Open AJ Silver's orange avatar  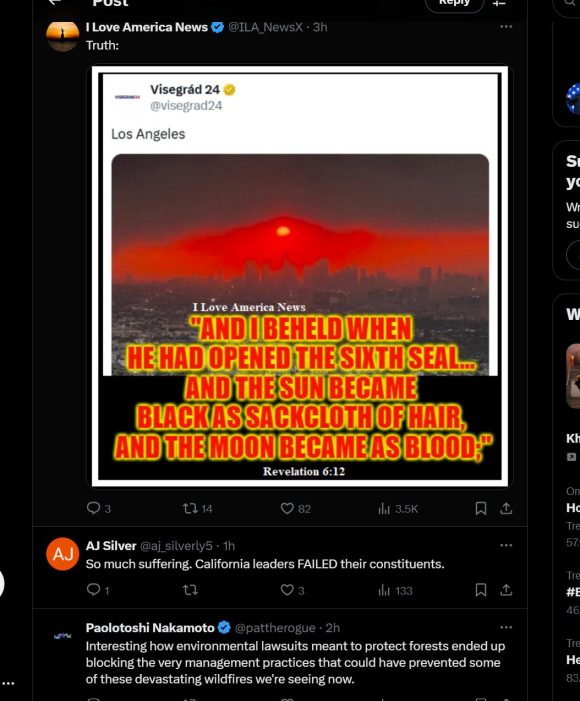[x=63, y=554]
